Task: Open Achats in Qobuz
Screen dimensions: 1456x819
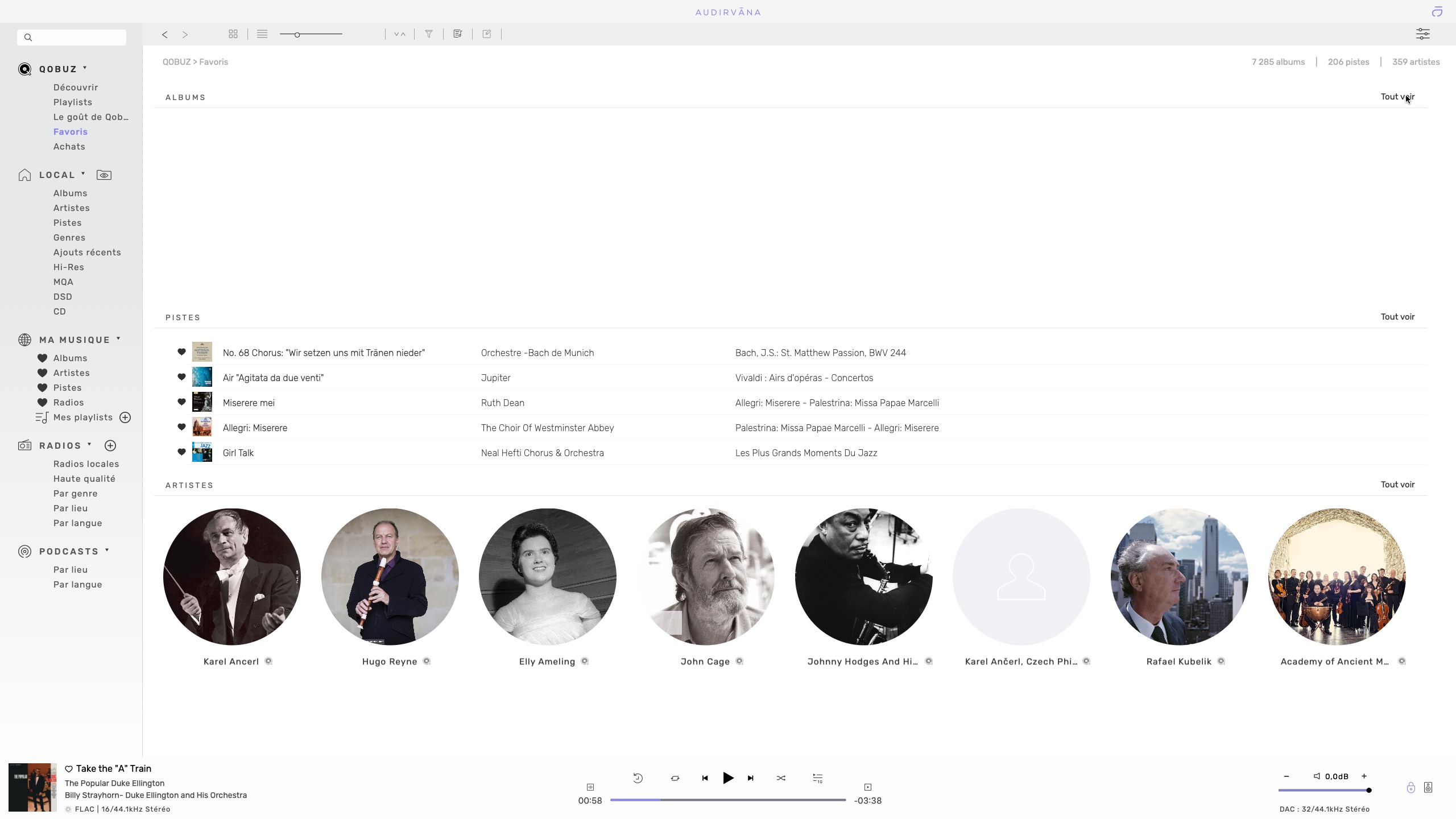Action: [x=69, y=147]
